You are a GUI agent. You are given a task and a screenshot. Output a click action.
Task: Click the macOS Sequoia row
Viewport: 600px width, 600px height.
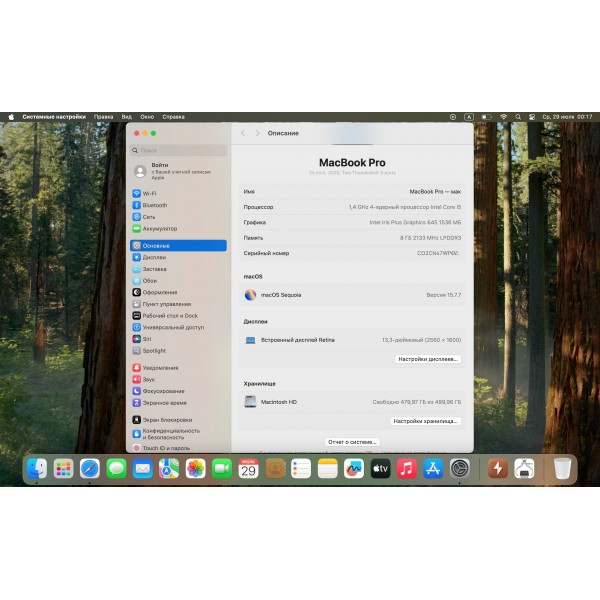(x=352, y=295)
